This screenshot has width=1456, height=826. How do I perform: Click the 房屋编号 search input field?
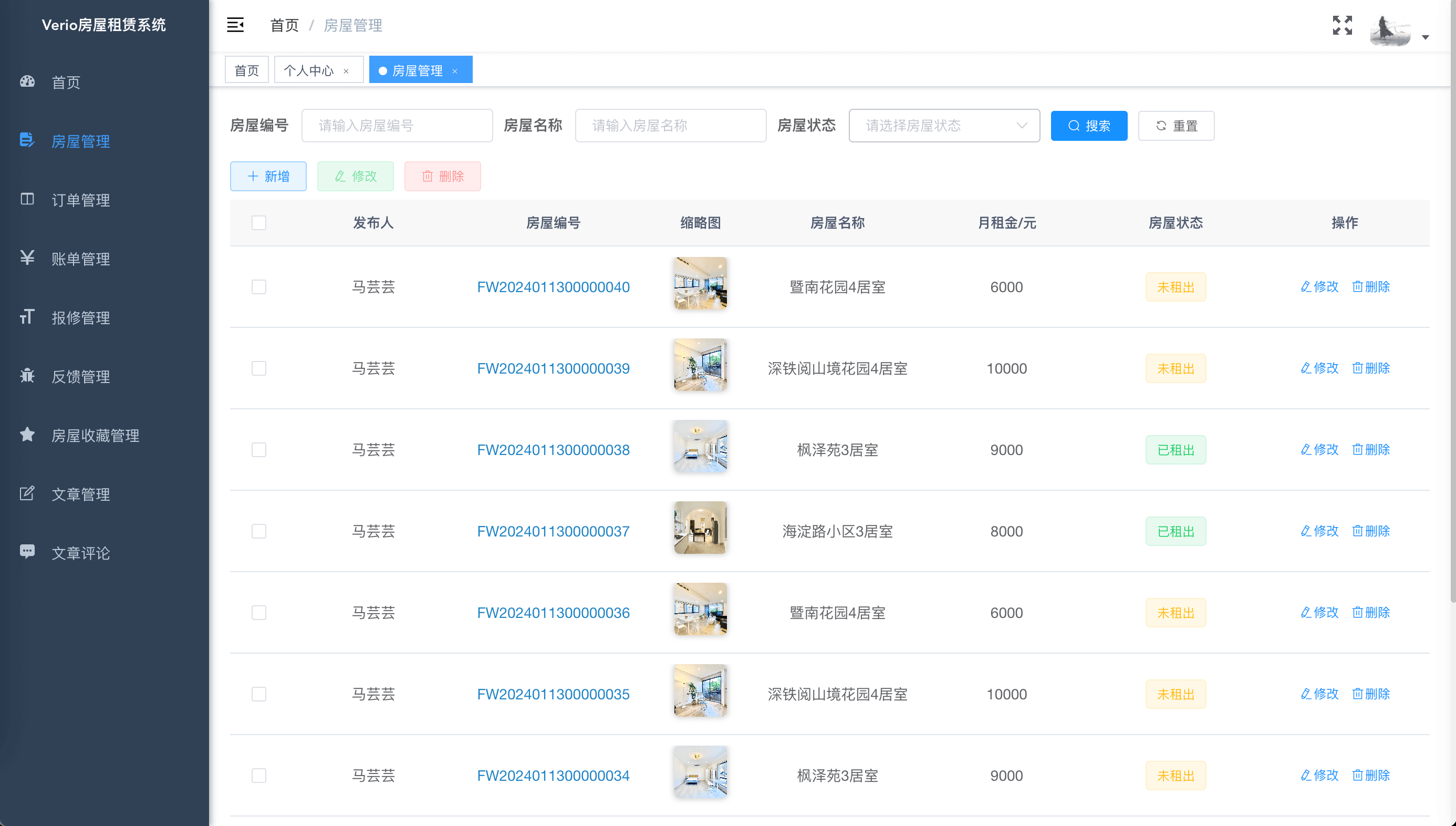pos(397,126)
